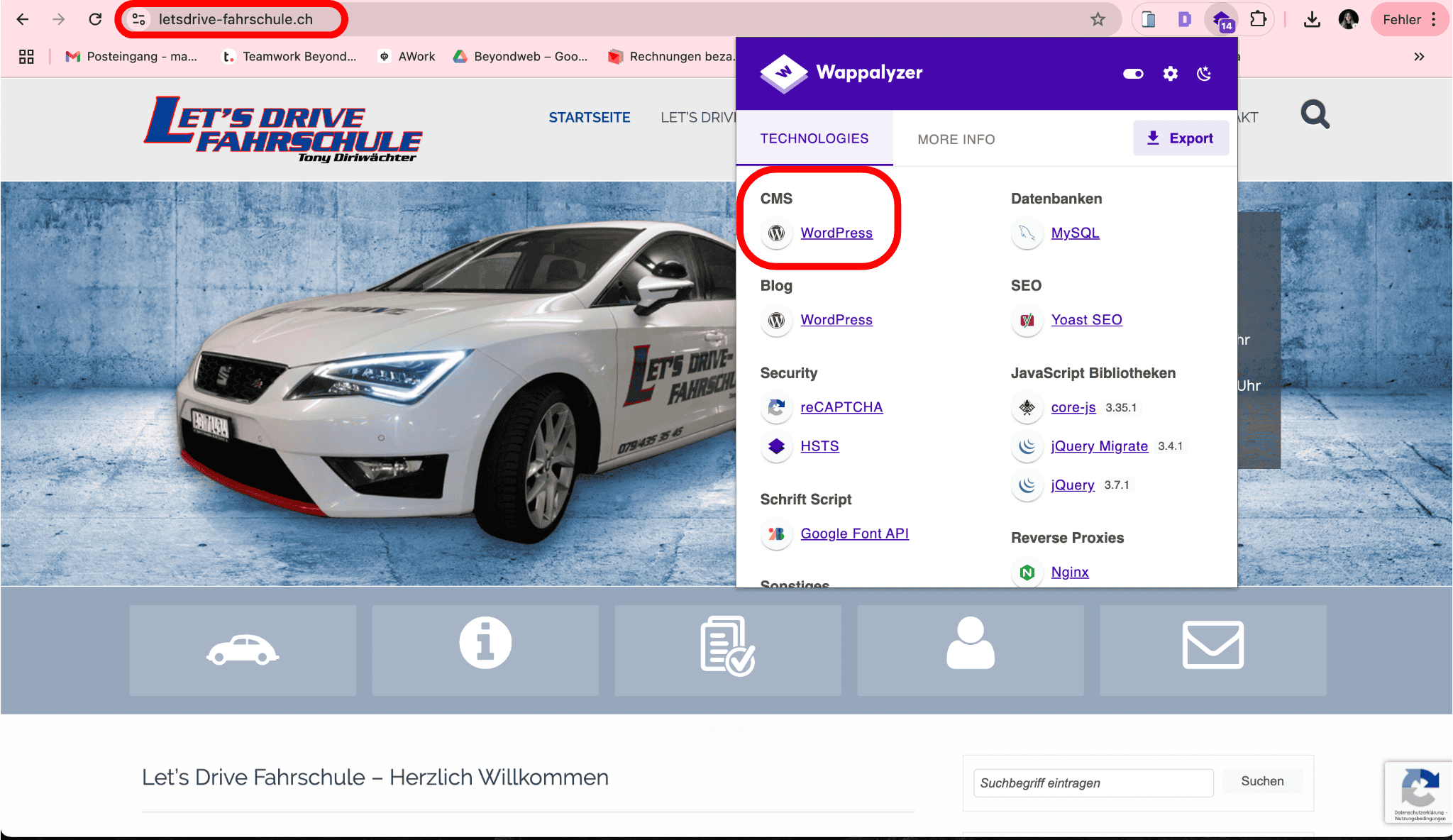
Task: Click the Wappalyzer logo in the popup header
Action: point(841,72)
